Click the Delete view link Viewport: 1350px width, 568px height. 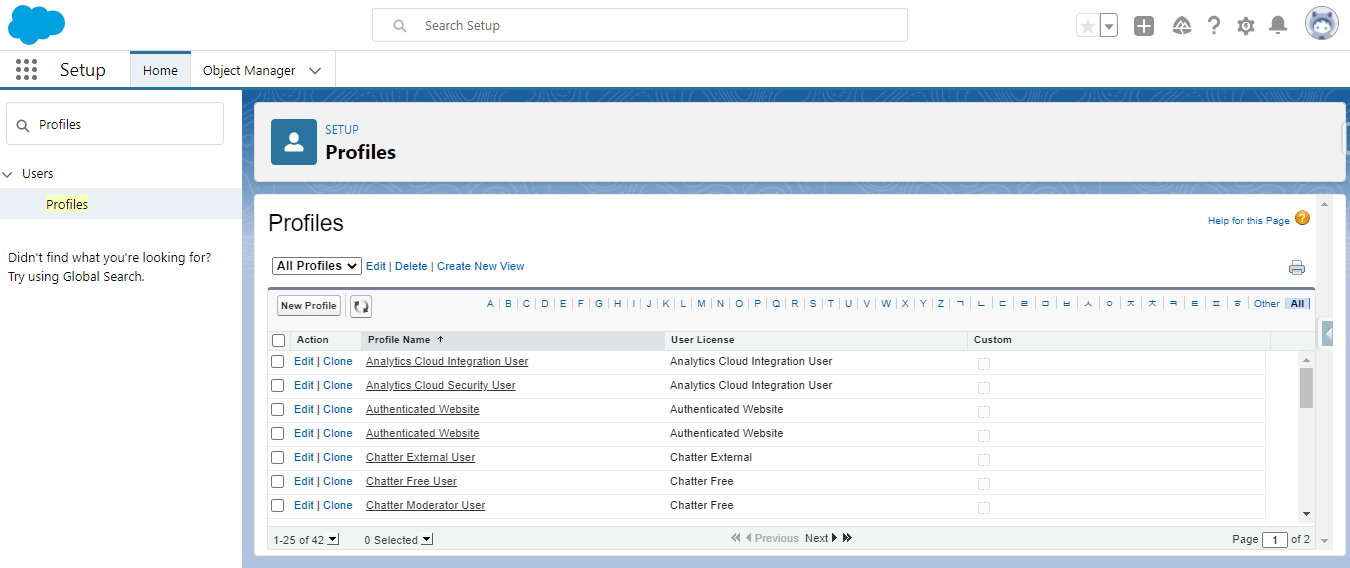coord(411,266)
